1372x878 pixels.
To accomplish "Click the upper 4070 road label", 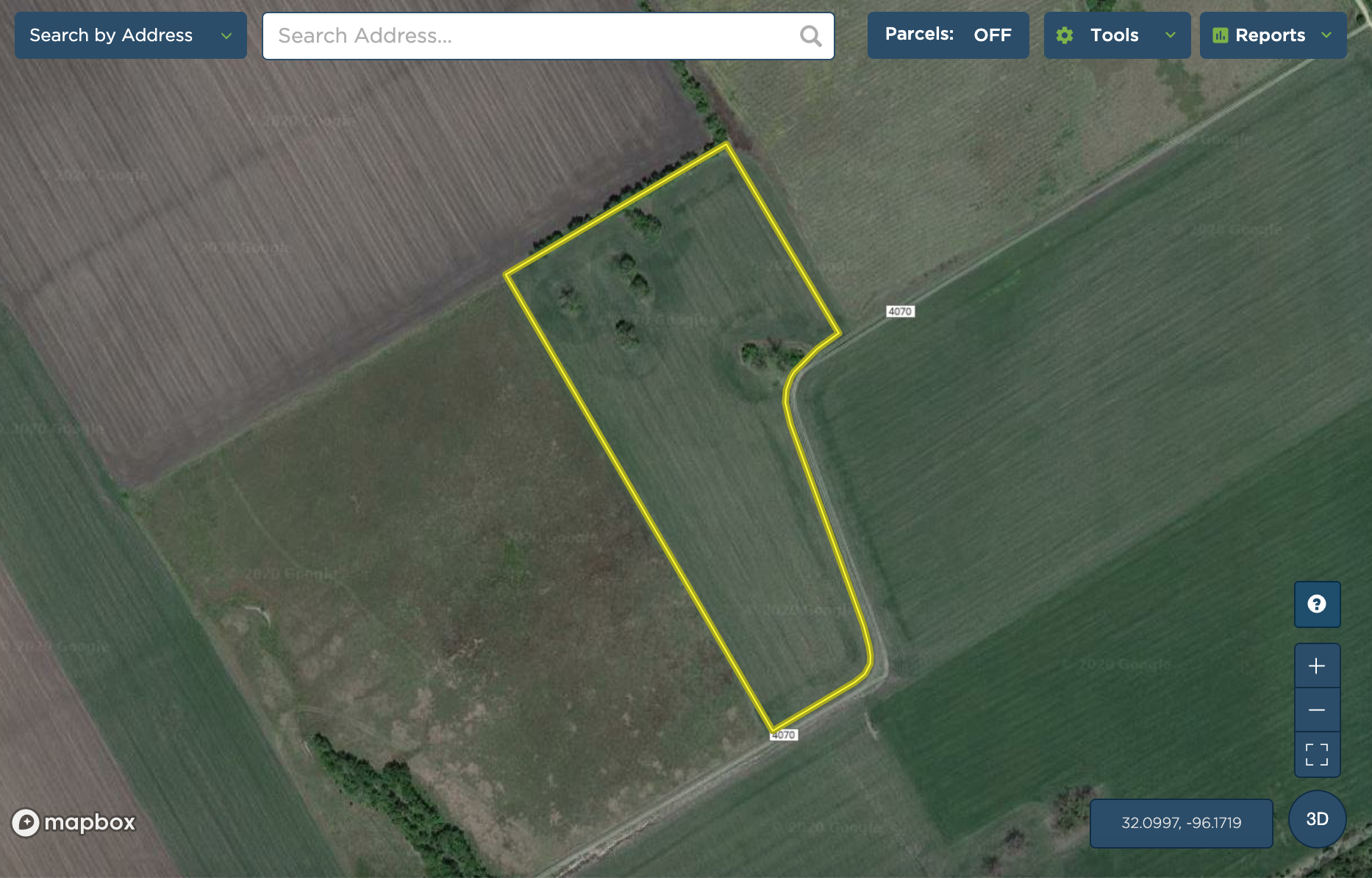I will point(899,312).
